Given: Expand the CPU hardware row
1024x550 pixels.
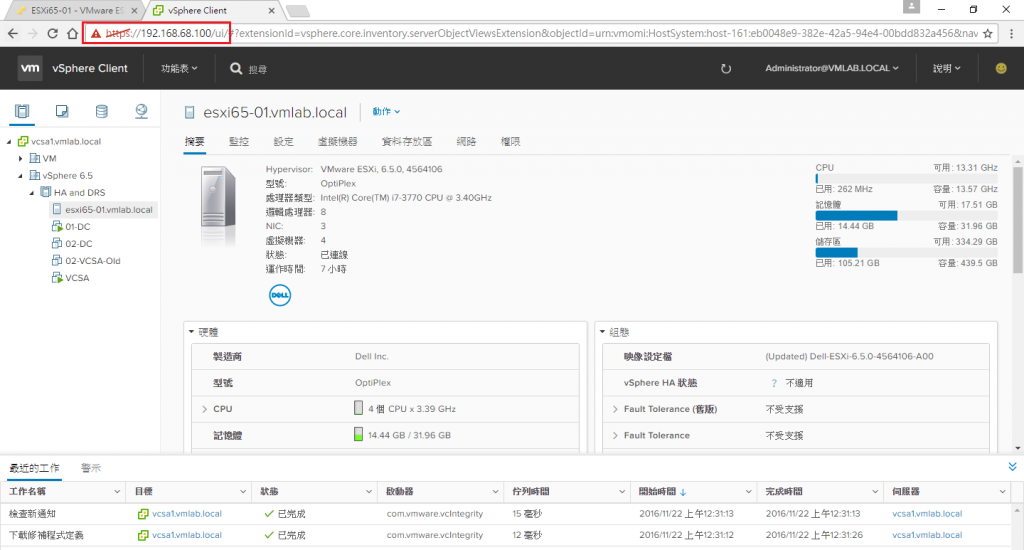Looking at the screenshot, I should (204, 409).
